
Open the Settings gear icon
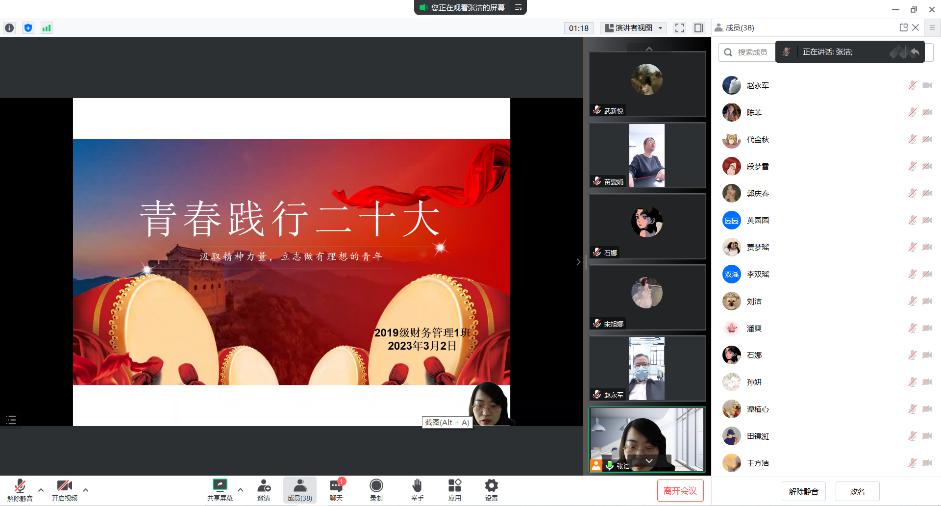click(491, 488)
